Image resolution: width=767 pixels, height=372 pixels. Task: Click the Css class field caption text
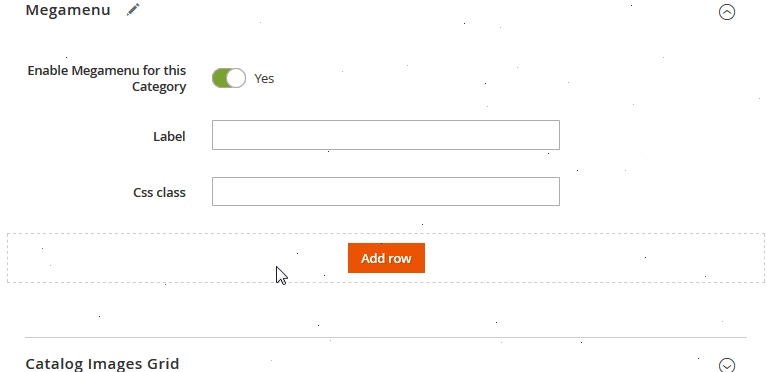coord(159,192)
